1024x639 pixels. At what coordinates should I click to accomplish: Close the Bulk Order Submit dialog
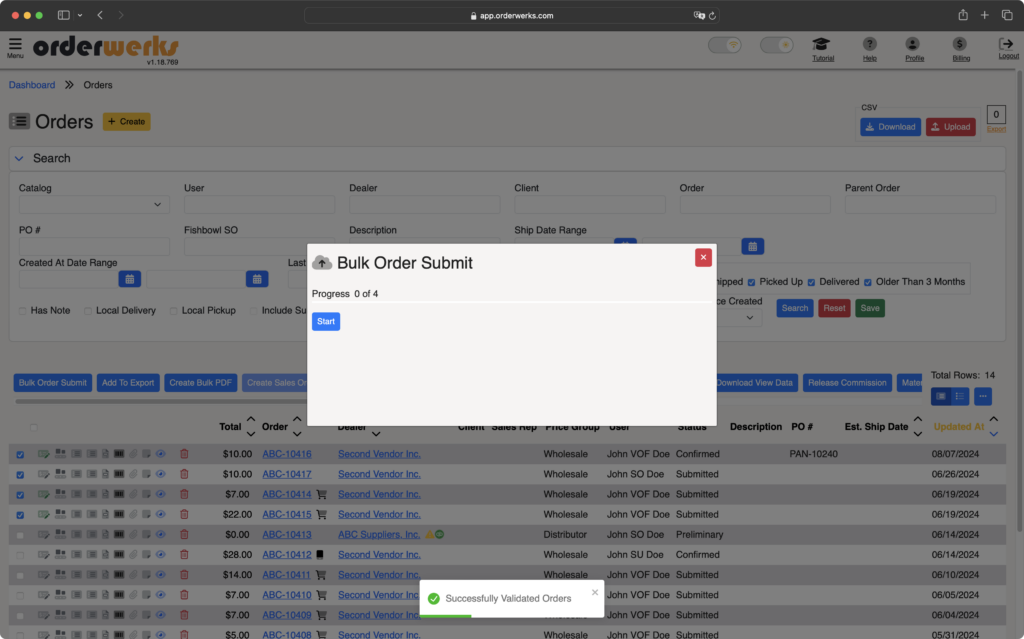coord(703,257)
